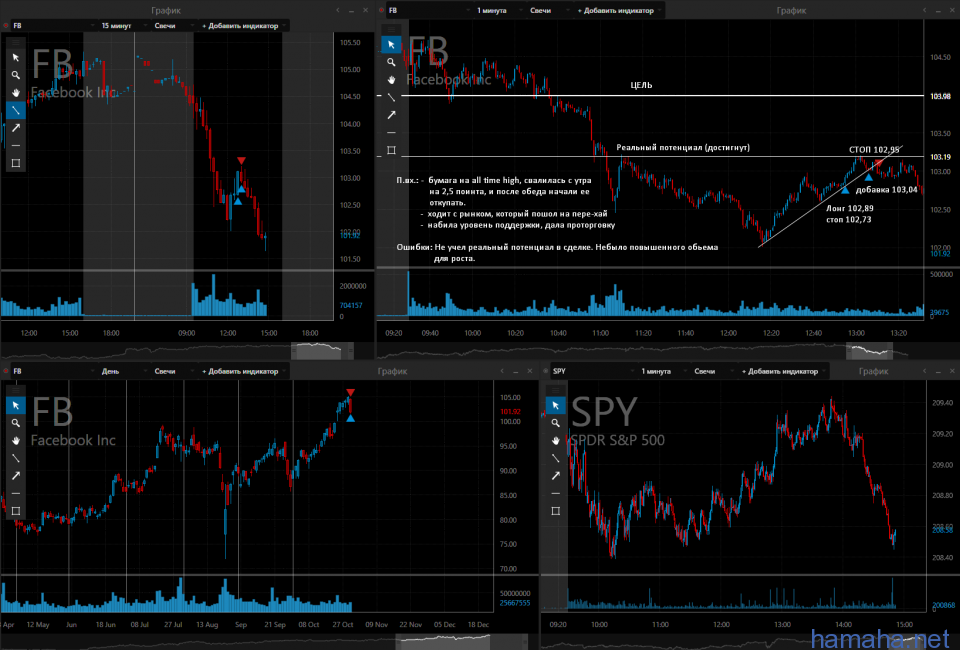Click the blue buy marker on the FB daily chart
The width and height of the screenshot is (960, 650).
tap(350, 418)
